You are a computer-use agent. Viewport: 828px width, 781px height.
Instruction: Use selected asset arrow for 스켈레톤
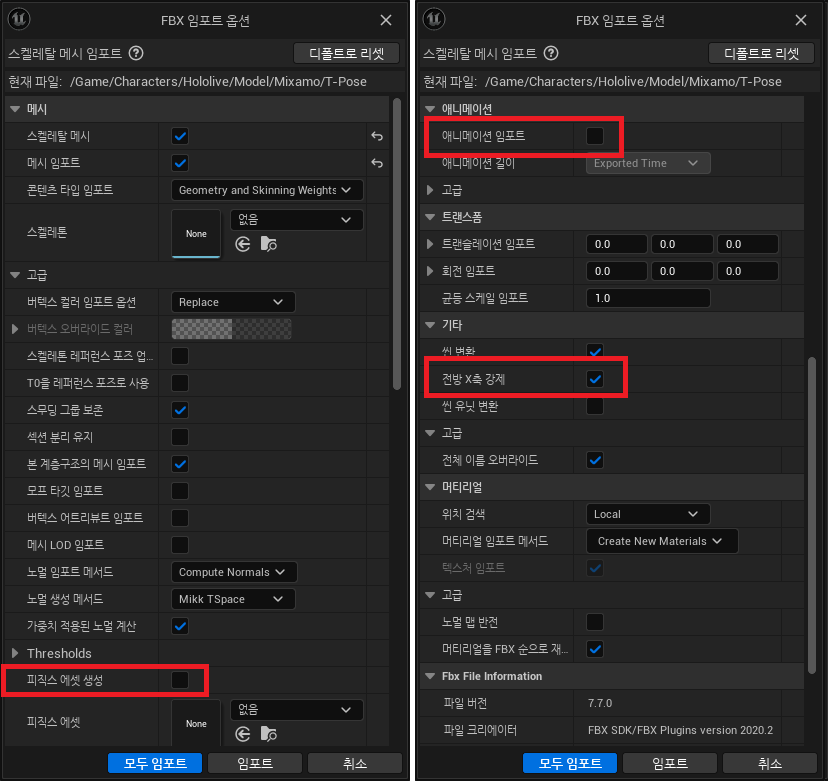pos(243,244)
